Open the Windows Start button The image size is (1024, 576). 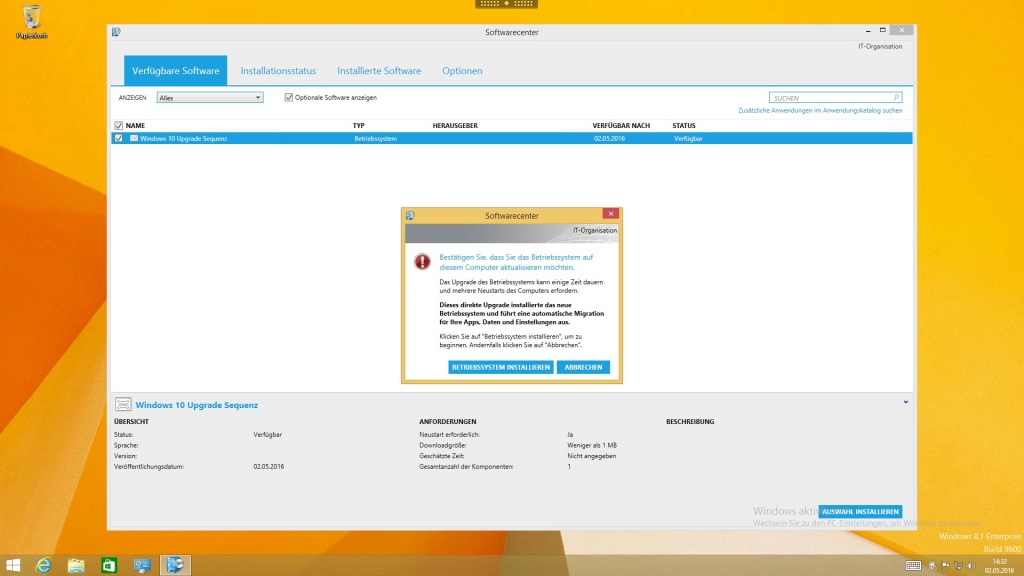[13, 565]
